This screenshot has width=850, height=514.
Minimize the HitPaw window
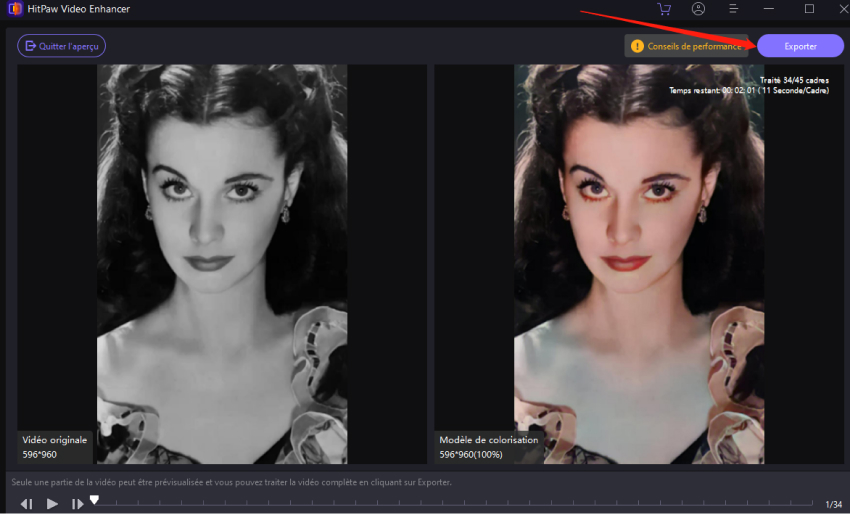769,9
